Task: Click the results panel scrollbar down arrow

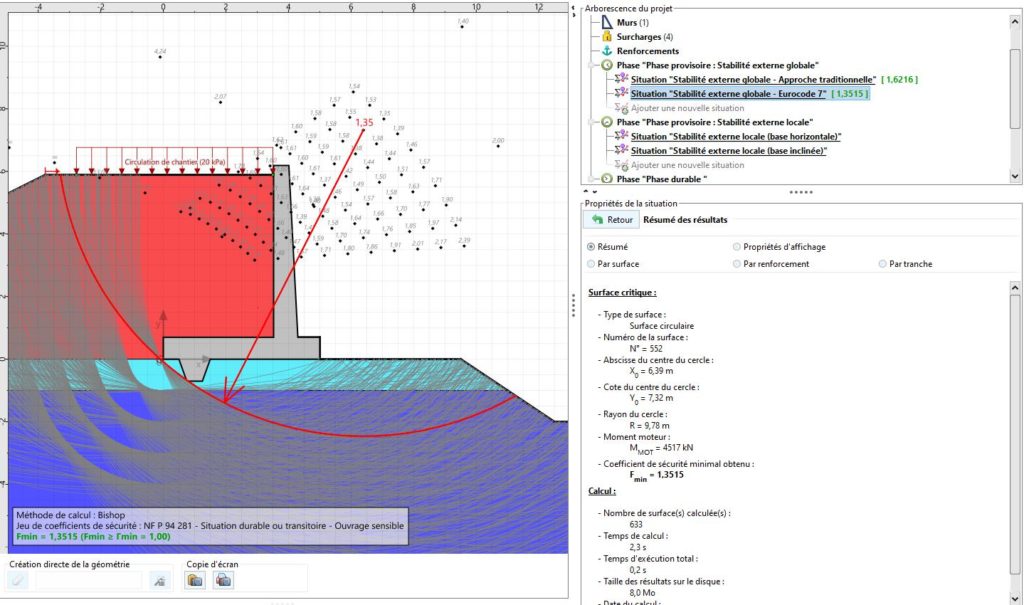Action: tap(1015, 598)
